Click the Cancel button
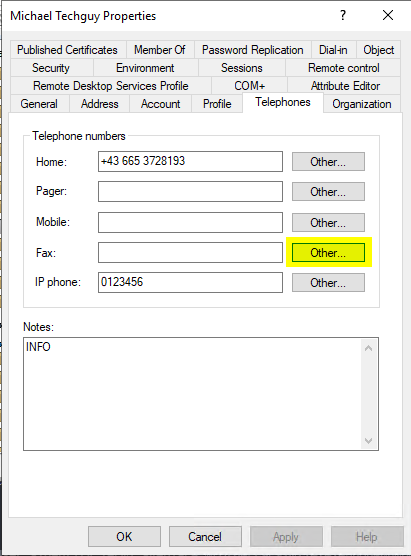This screenshot has width=411, height=556. coord(205,536)
